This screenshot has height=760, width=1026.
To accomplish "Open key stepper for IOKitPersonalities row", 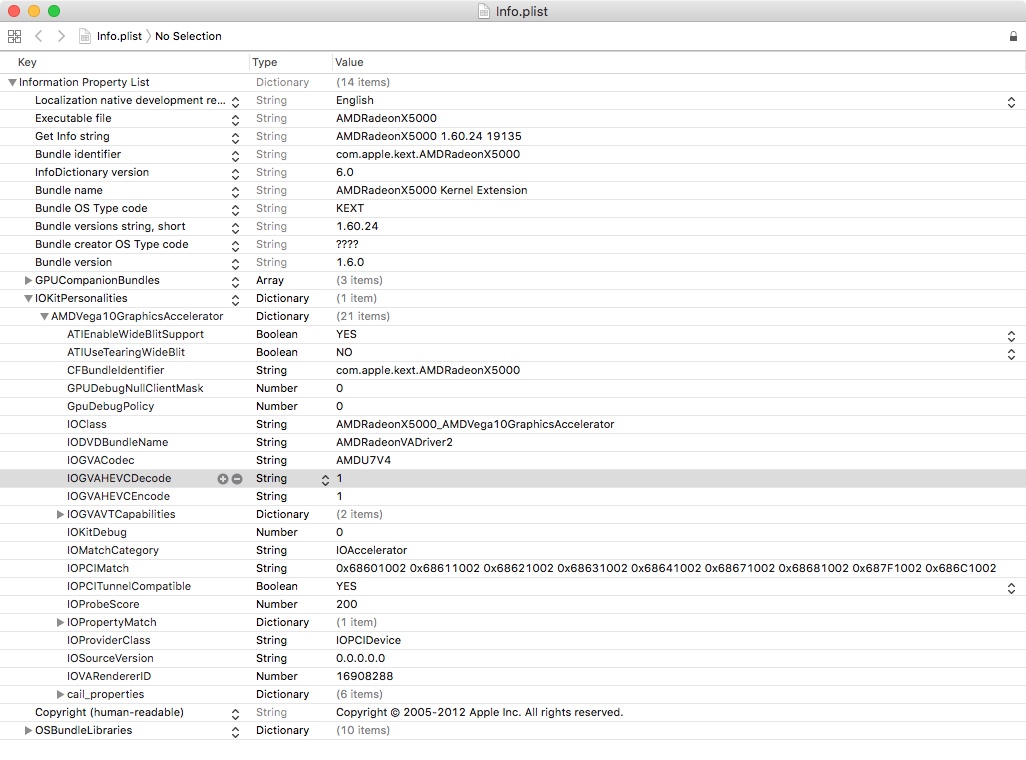I will [236, 300].
